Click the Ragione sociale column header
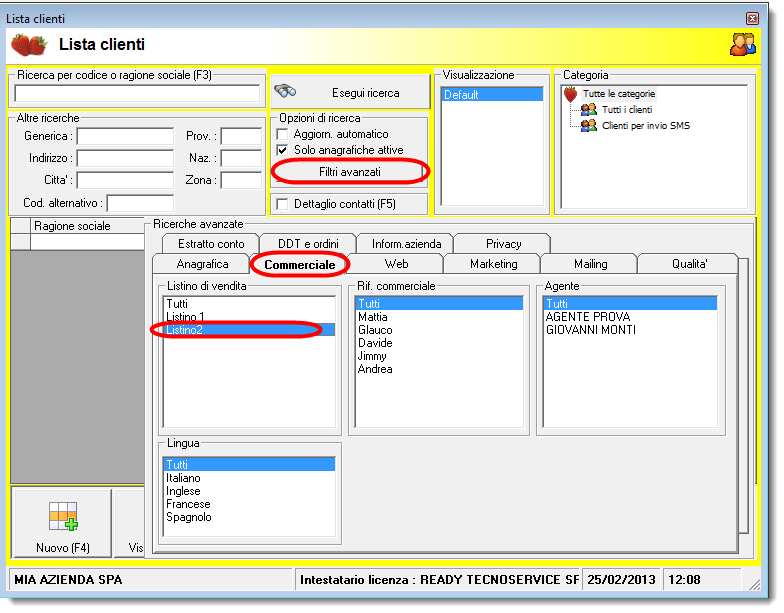 pos(88,226)
